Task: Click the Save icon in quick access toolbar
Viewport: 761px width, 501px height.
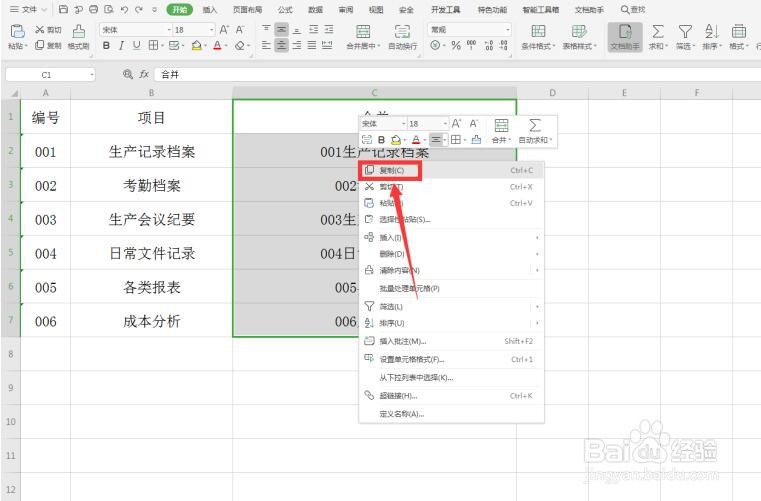Action: pyautogui.click(x=63, y=9)
